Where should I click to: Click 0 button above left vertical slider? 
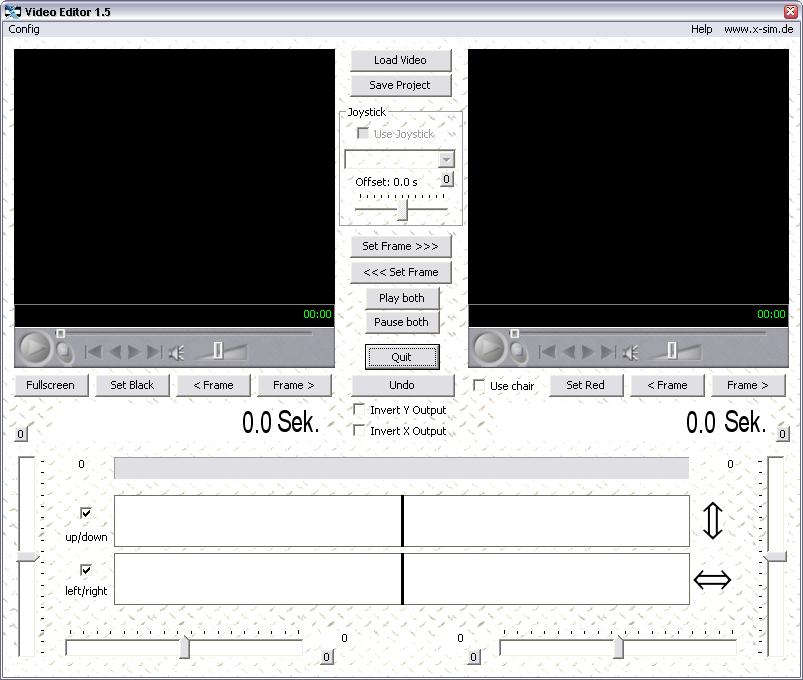point(20,434)
